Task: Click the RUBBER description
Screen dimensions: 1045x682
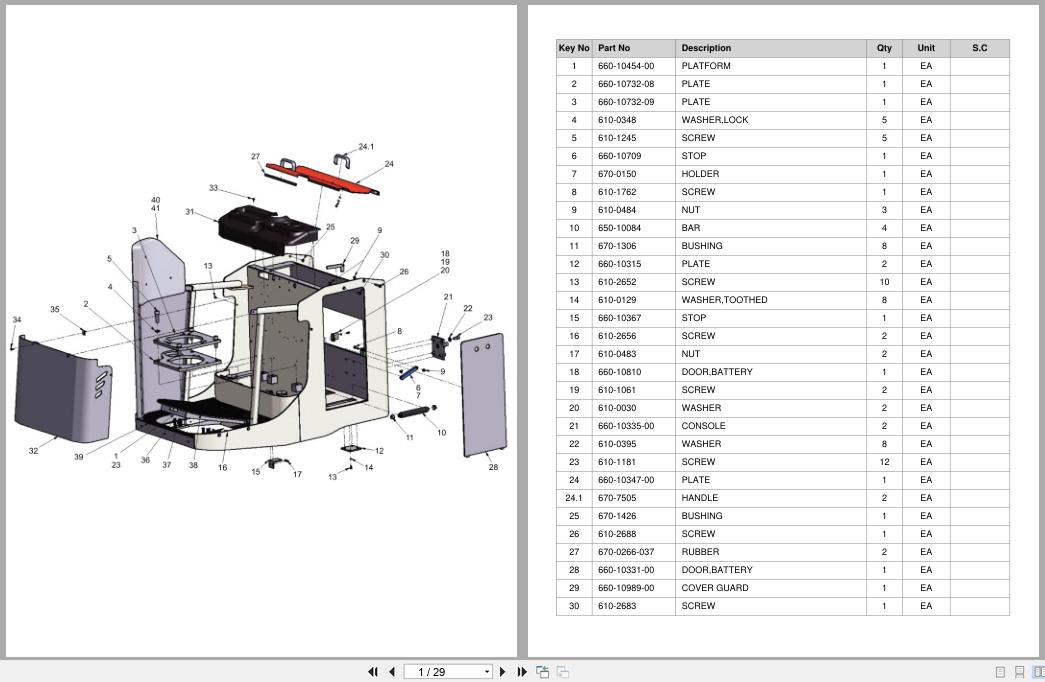Action: (x=700, y=552)
